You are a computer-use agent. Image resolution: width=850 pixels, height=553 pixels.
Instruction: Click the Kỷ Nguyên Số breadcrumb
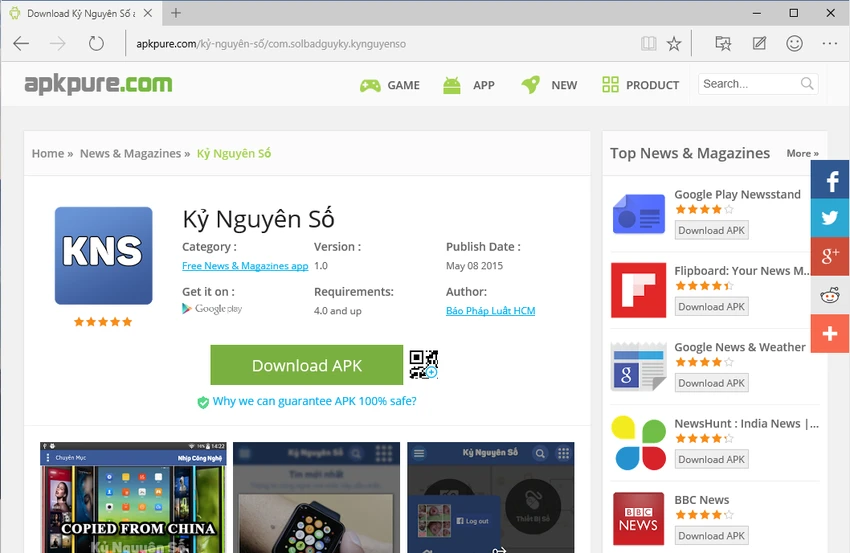pyautogui.click(x=234, y=153)
